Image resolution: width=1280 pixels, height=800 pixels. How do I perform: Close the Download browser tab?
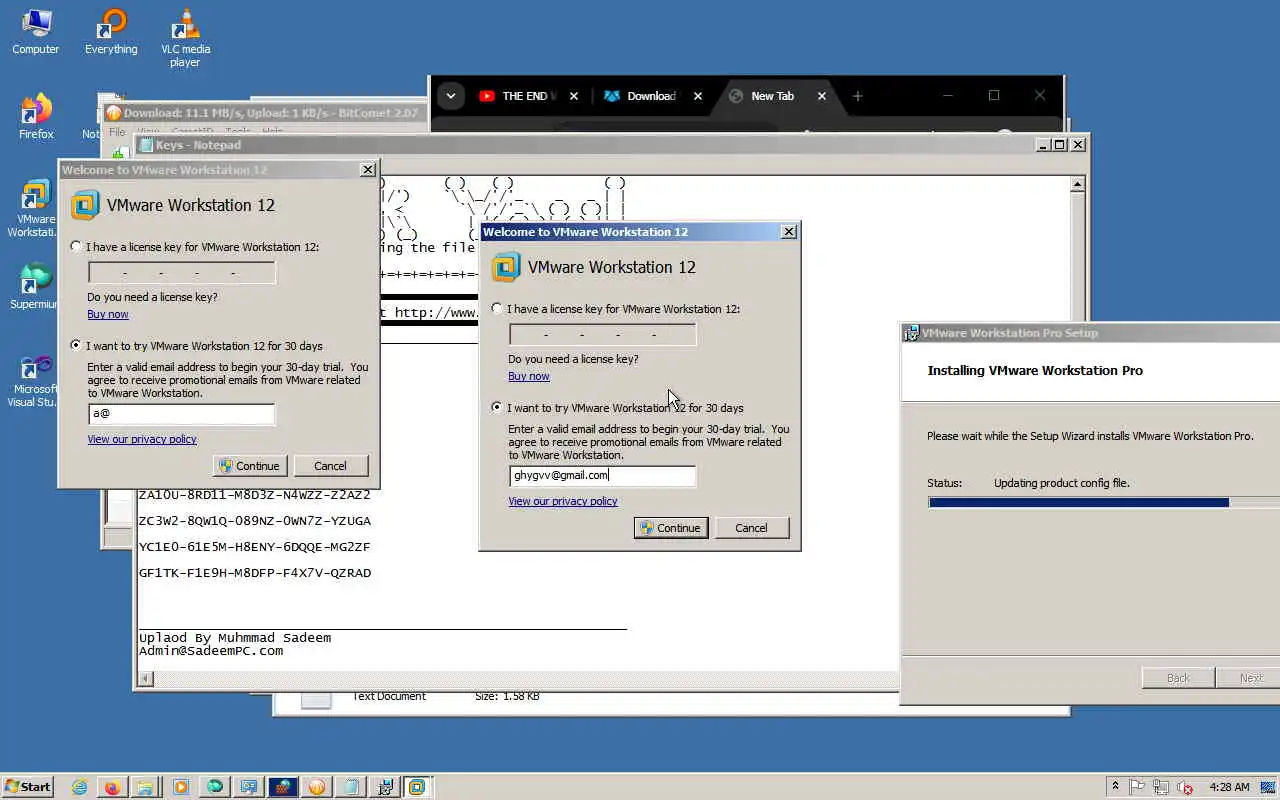click(x=698, y=96)
